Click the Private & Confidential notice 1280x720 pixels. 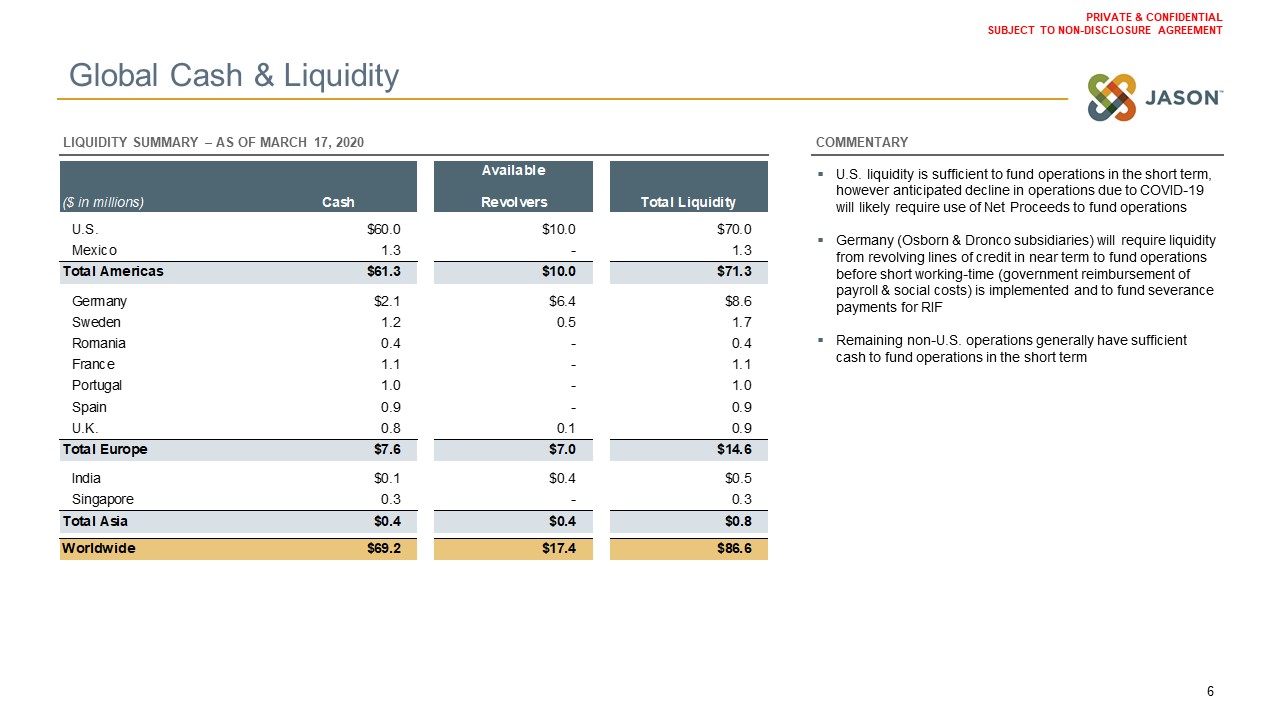(1104, 23)
